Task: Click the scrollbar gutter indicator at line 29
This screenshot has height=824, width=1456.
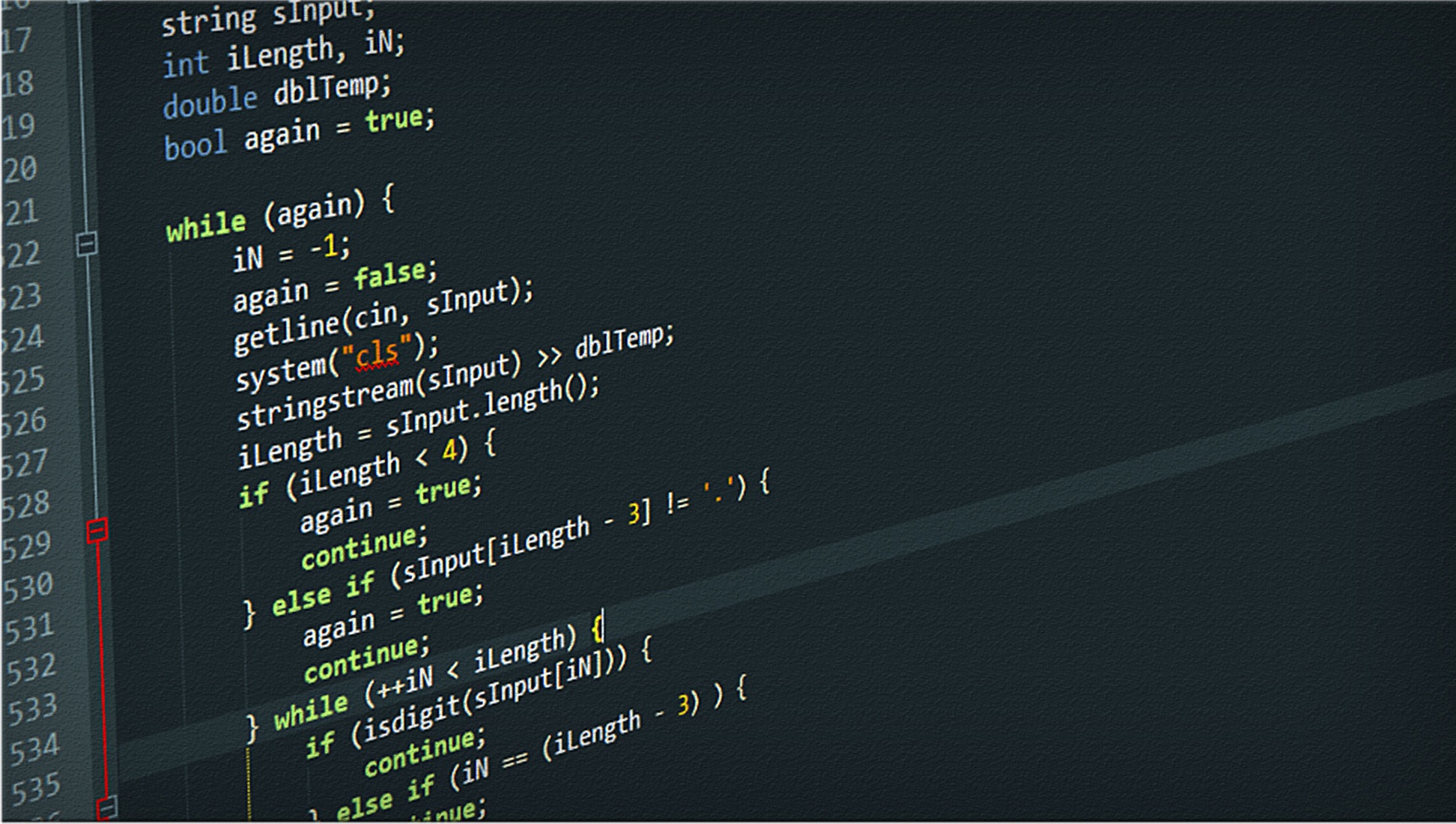Action: click(x=96, y=532)
